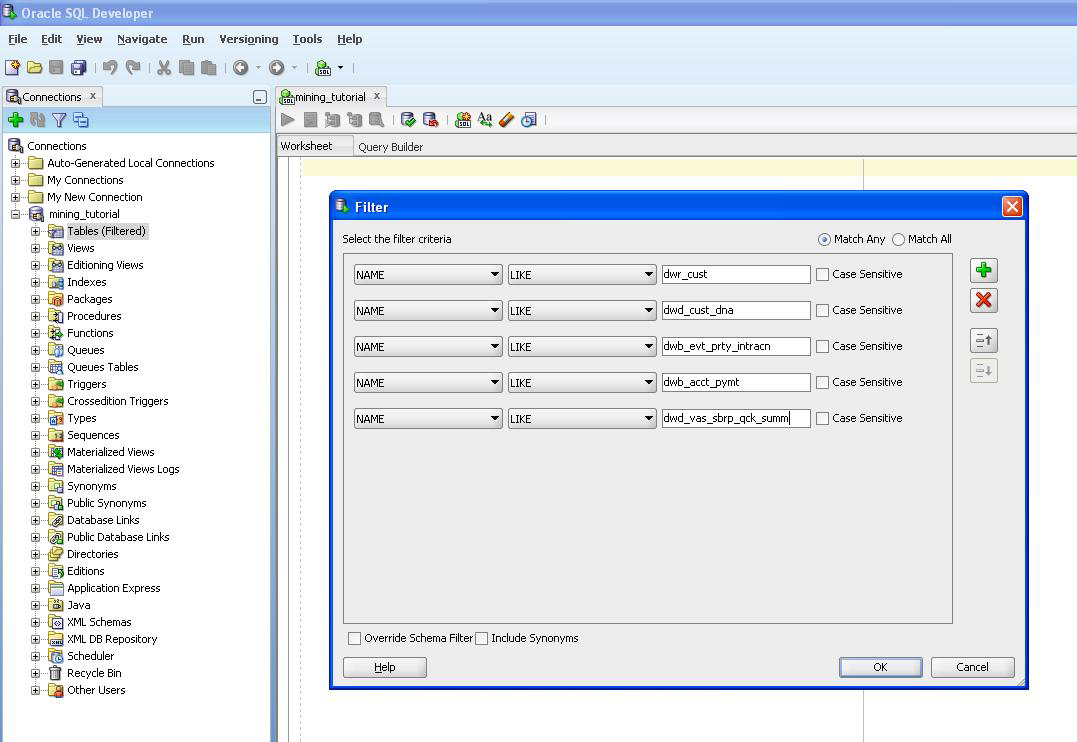Viewport: 1077px width, 742px height.
Task: Click the green plus add filter row icon
Action: click(983, 270)
